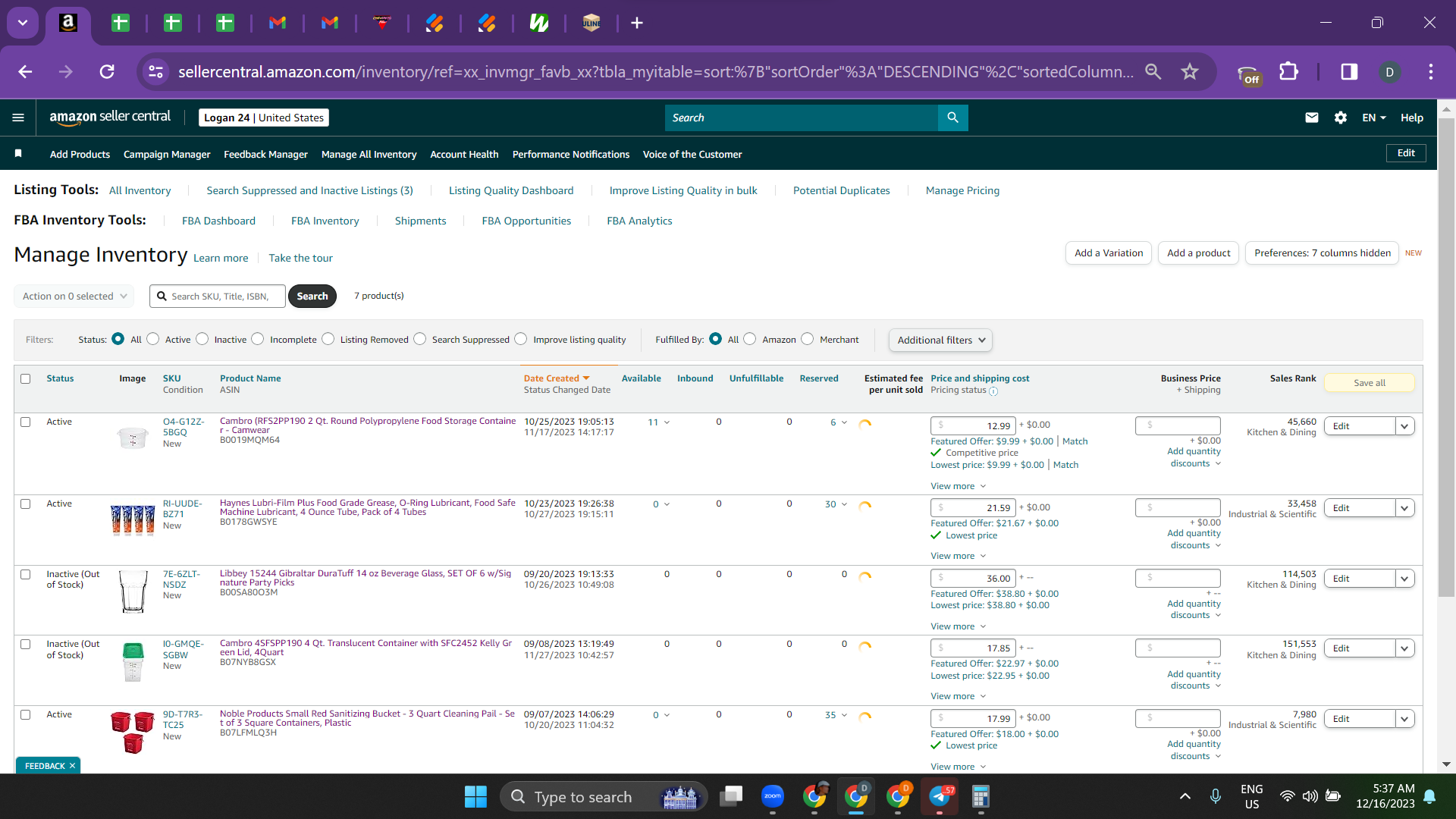The height and width of the screenshot is (819, 1456).
Task: Select Fulfilled By Merchant radio button
Action: [808, 339]
